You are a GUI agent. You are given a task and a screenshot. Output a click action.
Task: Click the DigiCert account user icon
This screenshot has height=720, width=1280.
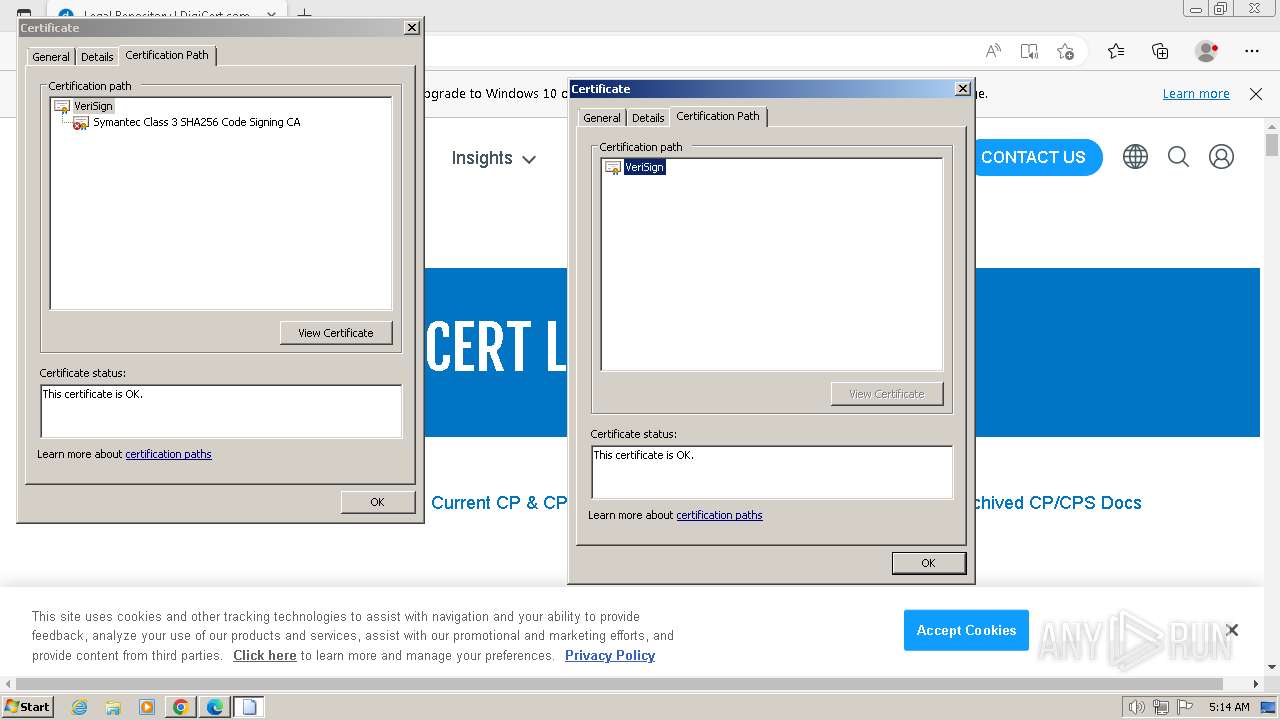point(1221,157)
